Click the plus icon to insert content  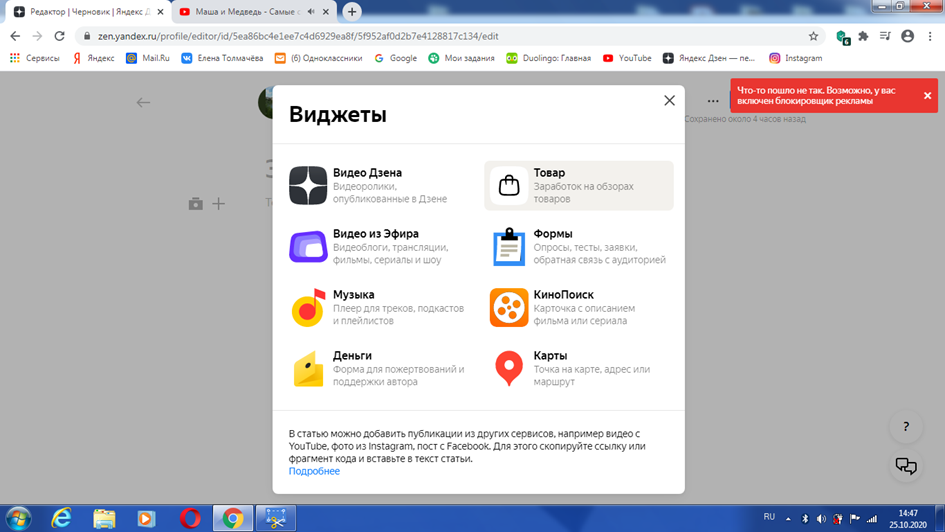pyautogui.click(x=218, y=204)
